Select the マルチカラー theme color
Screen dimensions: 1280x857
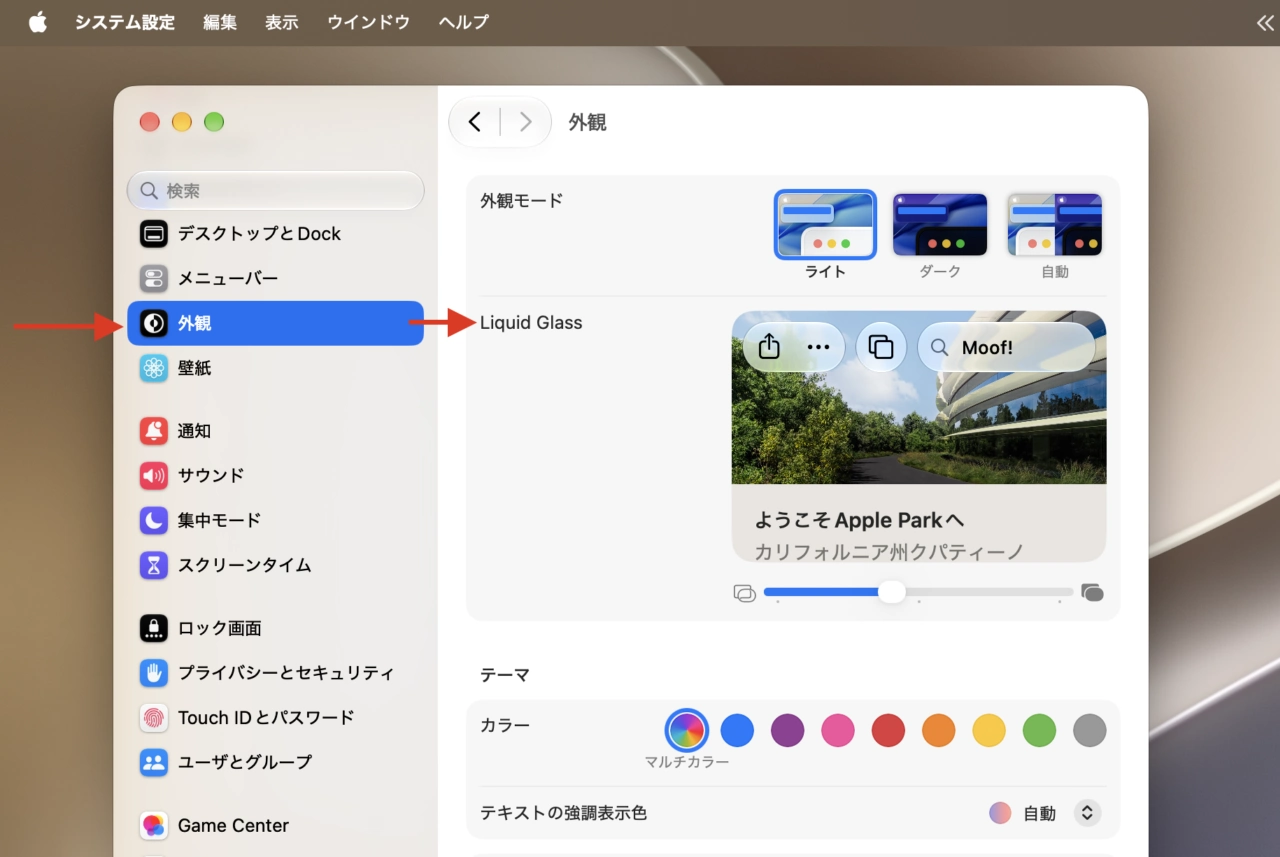(x=687, y=730)
